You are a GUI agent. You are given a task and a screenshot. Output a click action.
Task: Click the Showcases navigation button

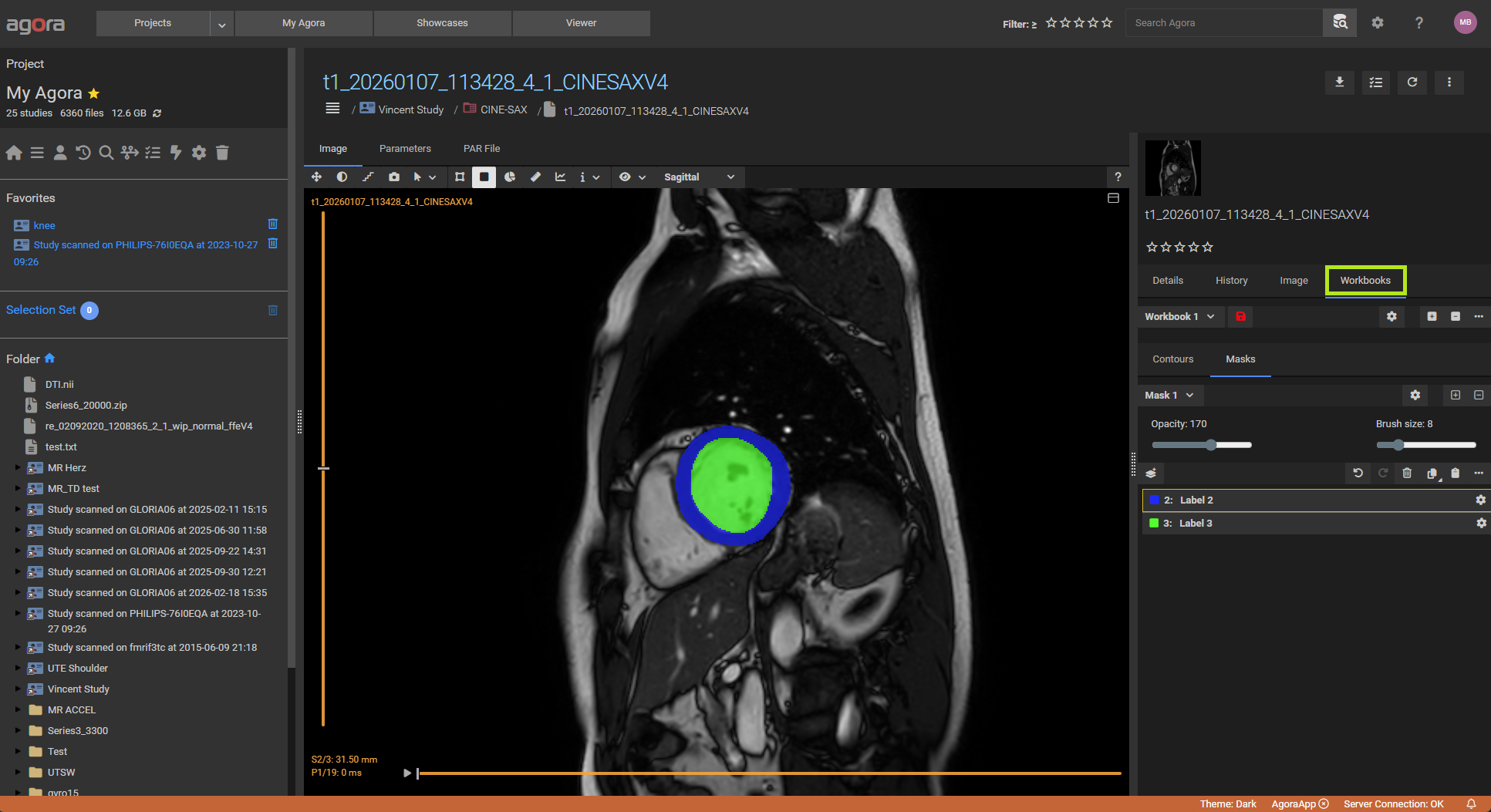(442, 23)
